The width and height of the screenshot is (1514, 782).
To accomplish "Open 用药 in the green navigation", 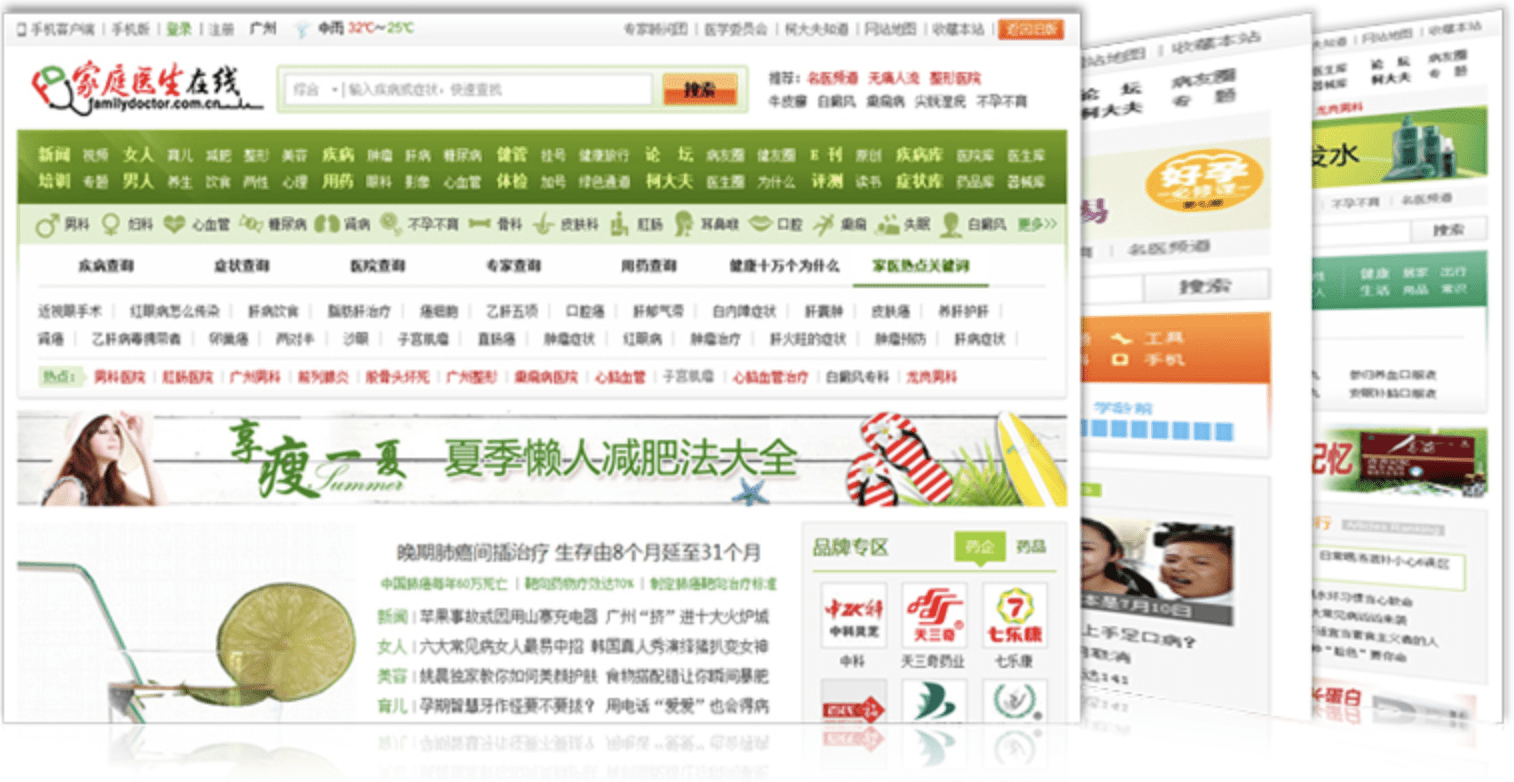I will (338, 182).
